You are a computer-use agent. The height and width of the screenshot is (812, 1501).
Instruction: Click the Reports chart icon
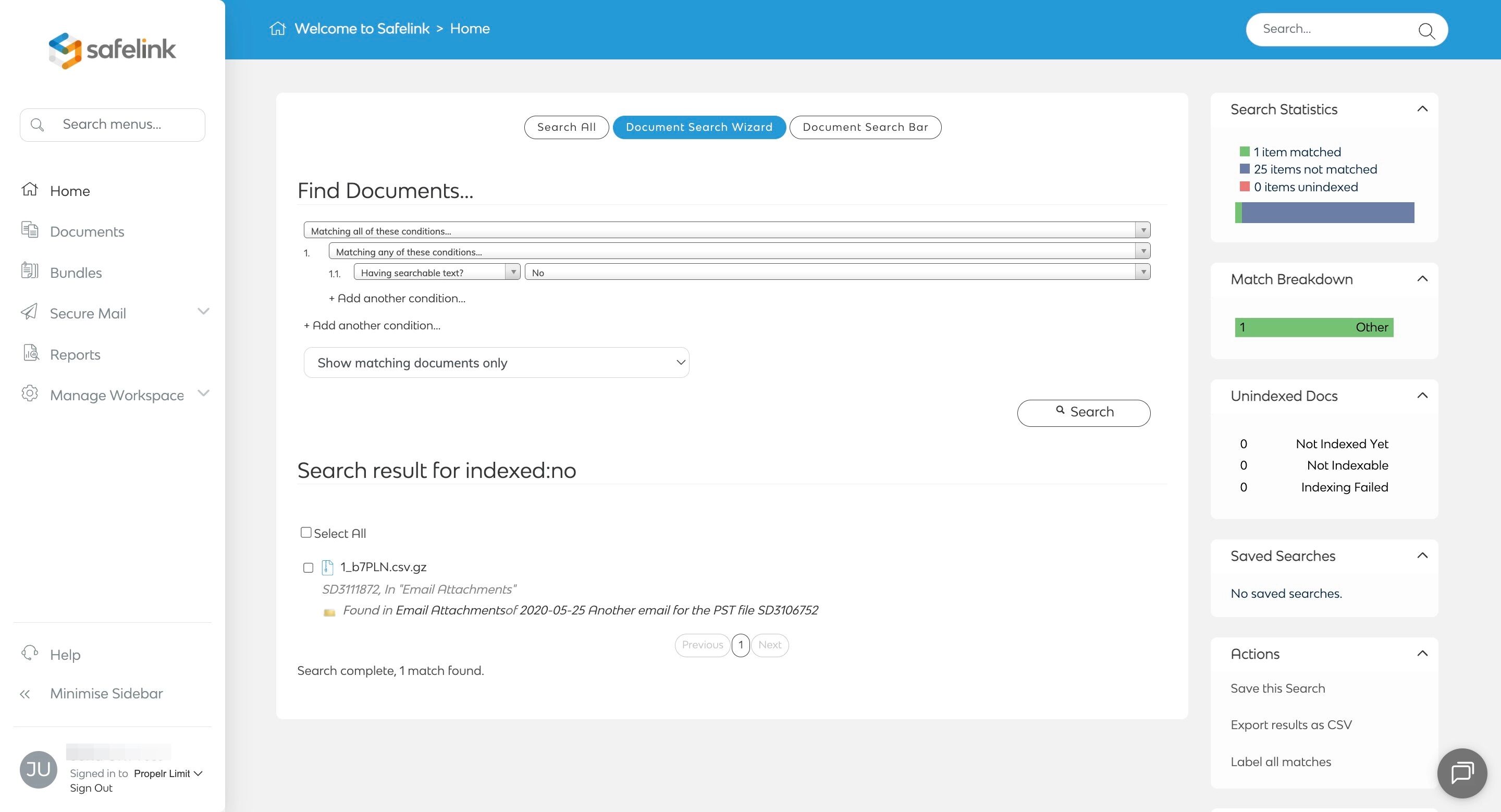coord(31,353)
